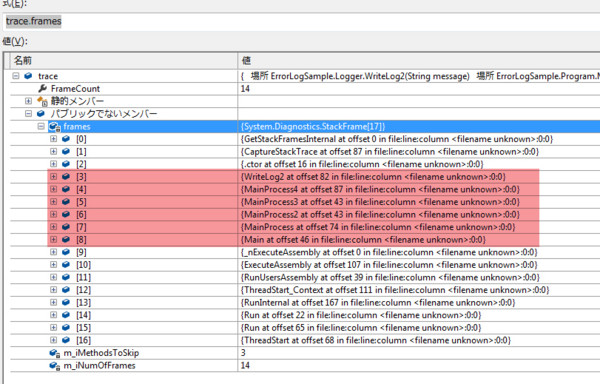The width and height of the screenshot is (600, 384).
Task: Click the frames private field icon
Action: tap(55, 127)
